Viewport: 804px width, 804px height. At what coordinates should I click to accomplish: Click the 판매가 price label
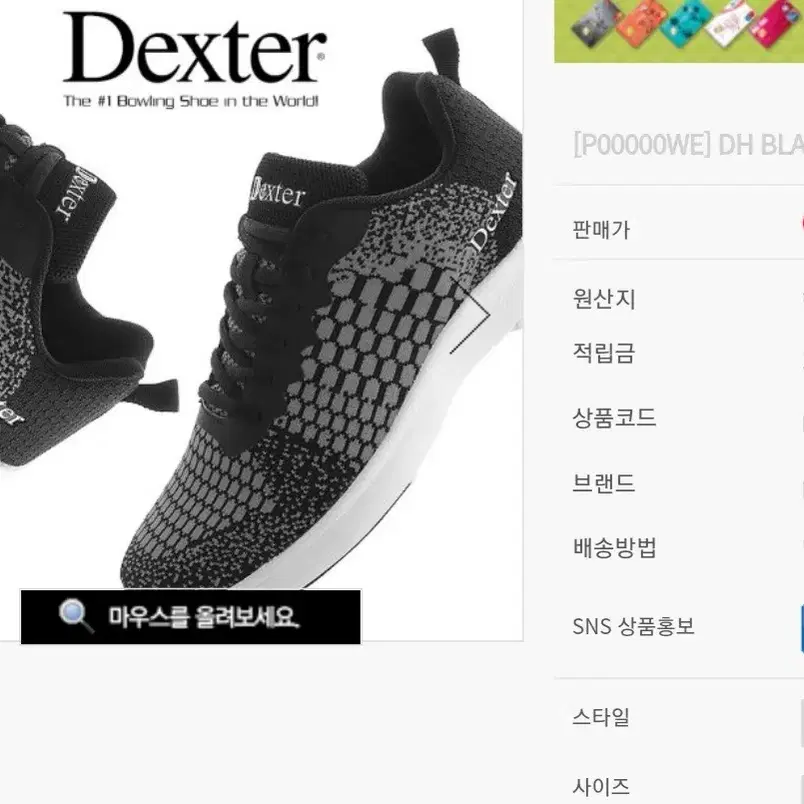click(x=601, y=229)
